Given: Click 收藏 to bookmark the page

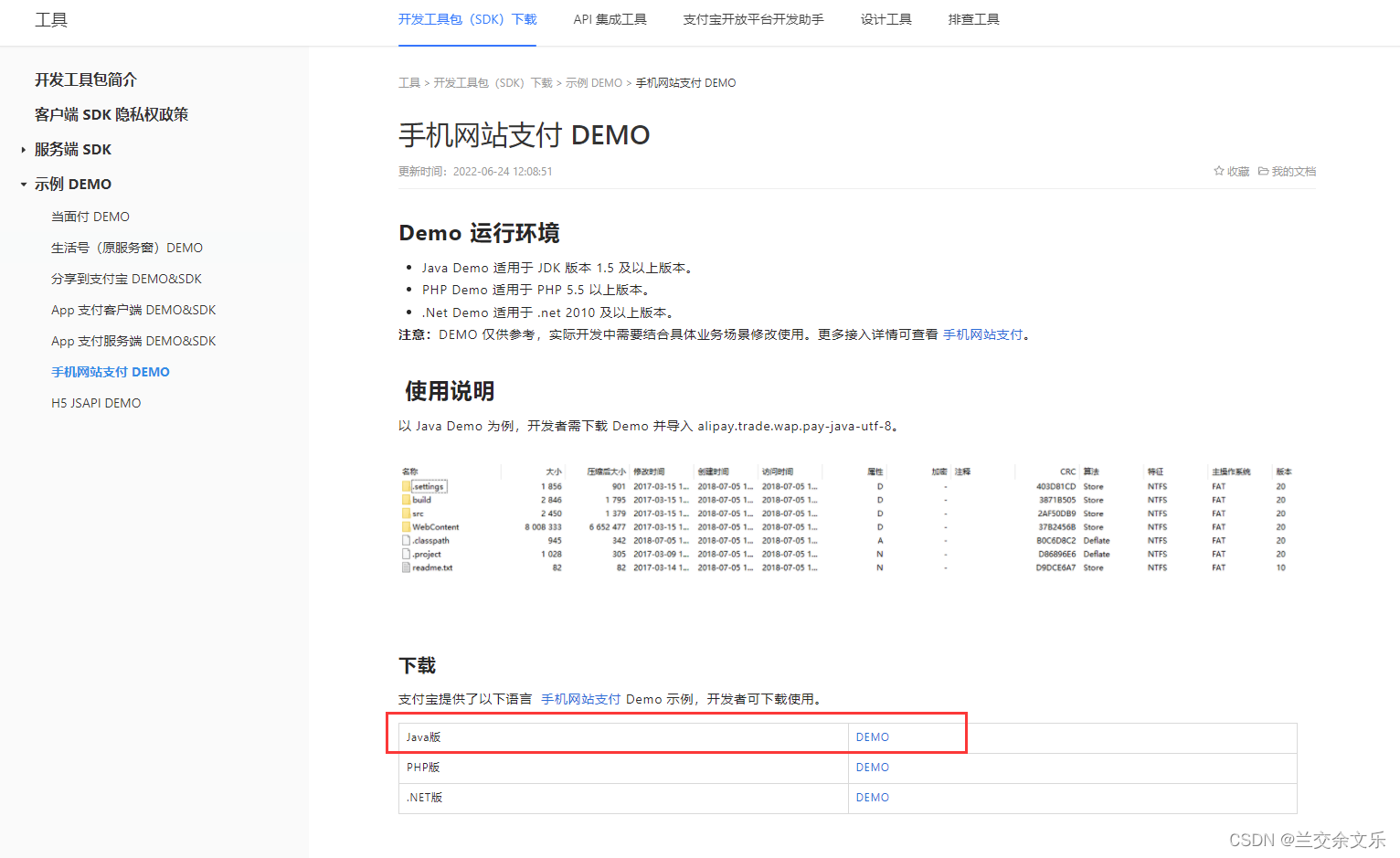Looking at the screenshot, I should (x=1238, y=171).
